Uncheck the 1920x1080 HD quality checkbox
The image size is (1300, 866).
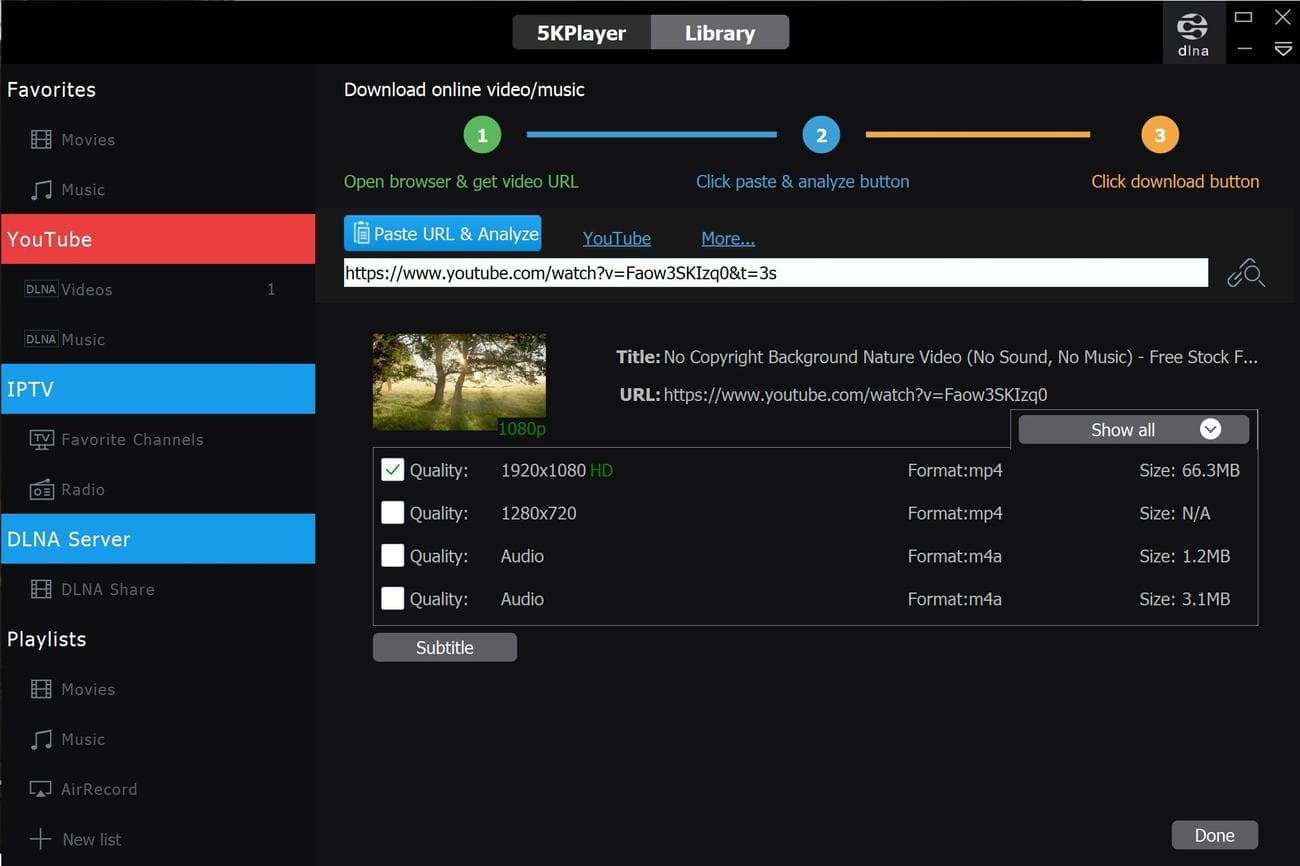pyautogui.click(x=392, y=470)
